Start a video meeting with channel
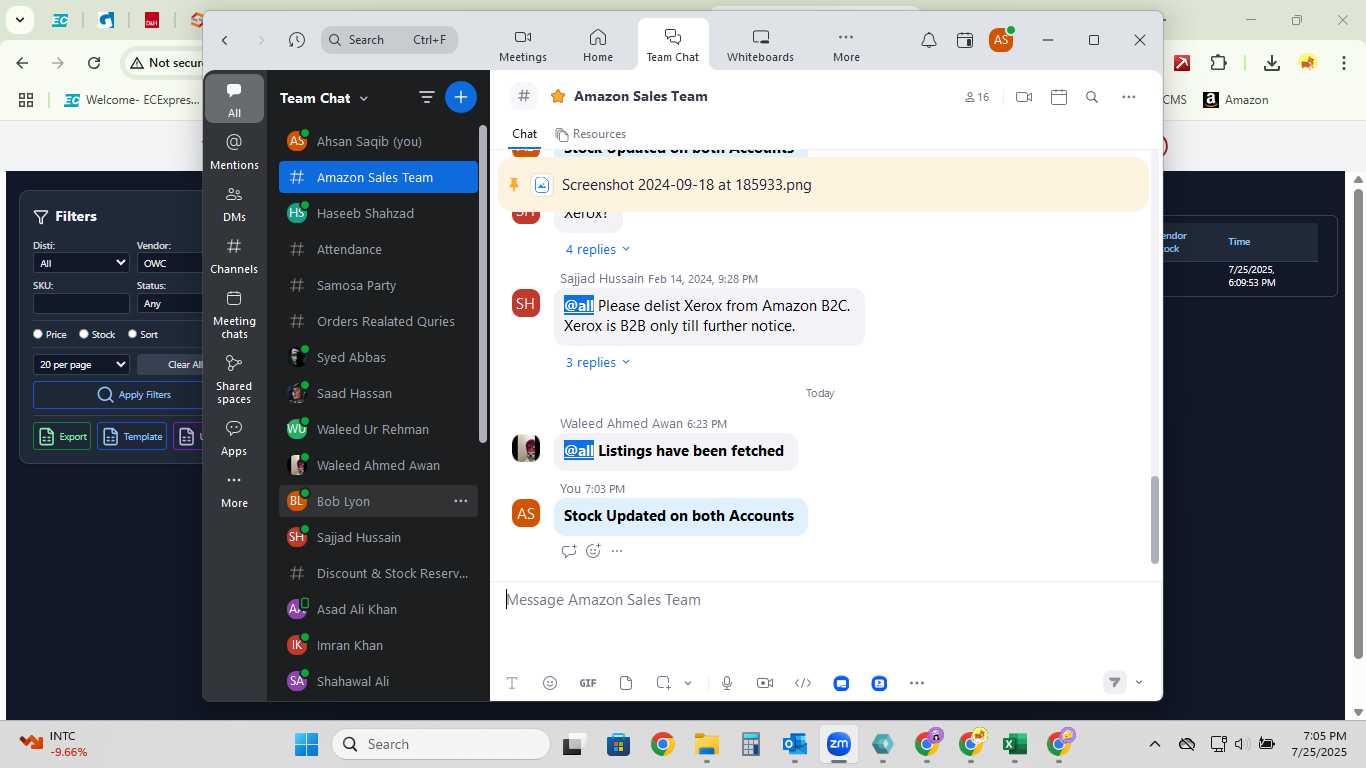The image size is (1366, 768). [x=1024, y=97]
